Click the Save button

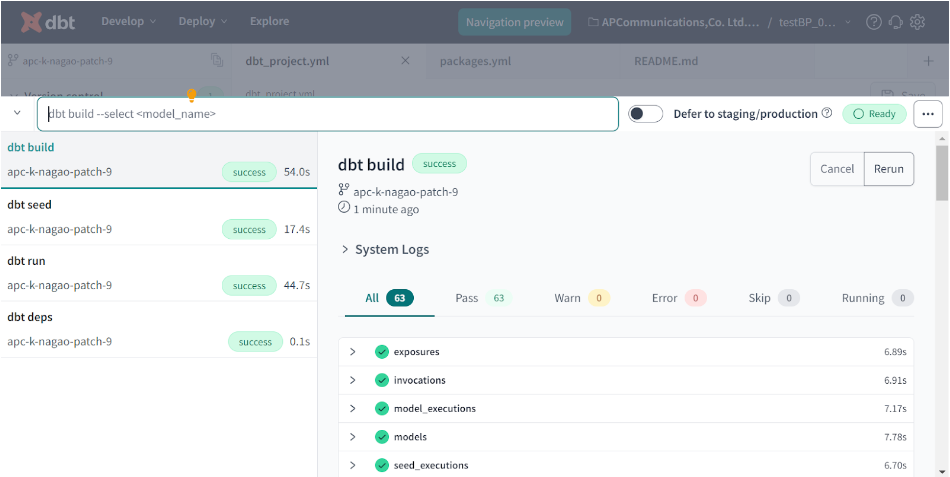click(903, 93)
